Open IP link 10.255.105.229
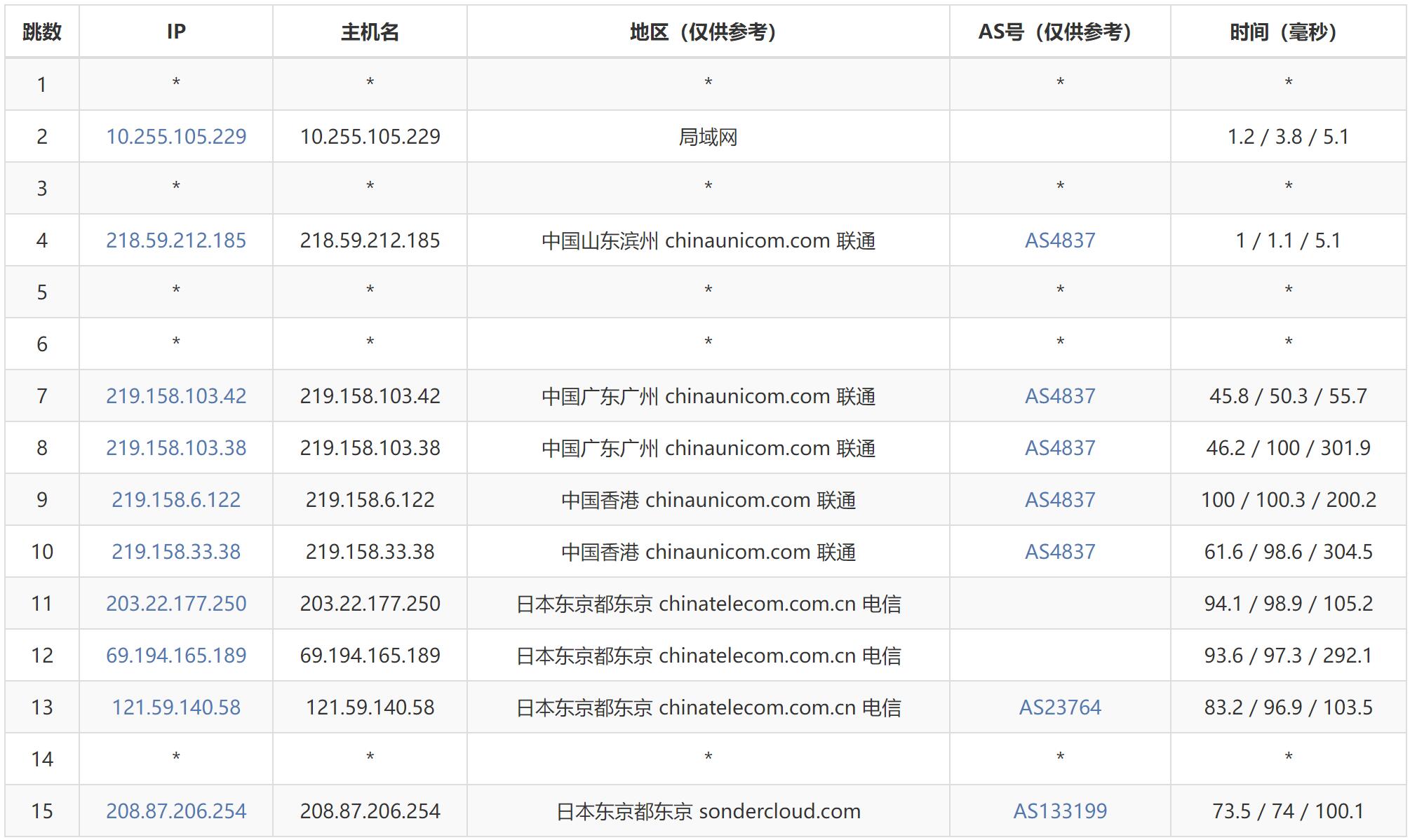The image size is (1410, 840). tap(176, 136)
